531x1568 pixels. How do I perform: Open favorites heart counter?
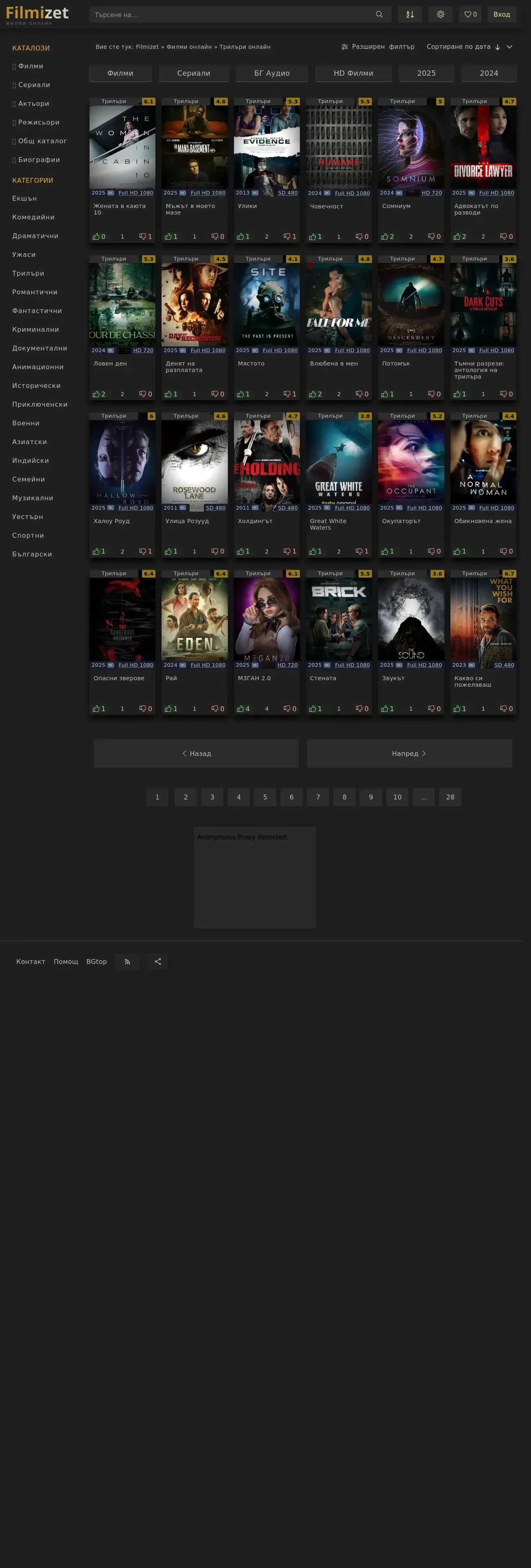pos(470,15)
